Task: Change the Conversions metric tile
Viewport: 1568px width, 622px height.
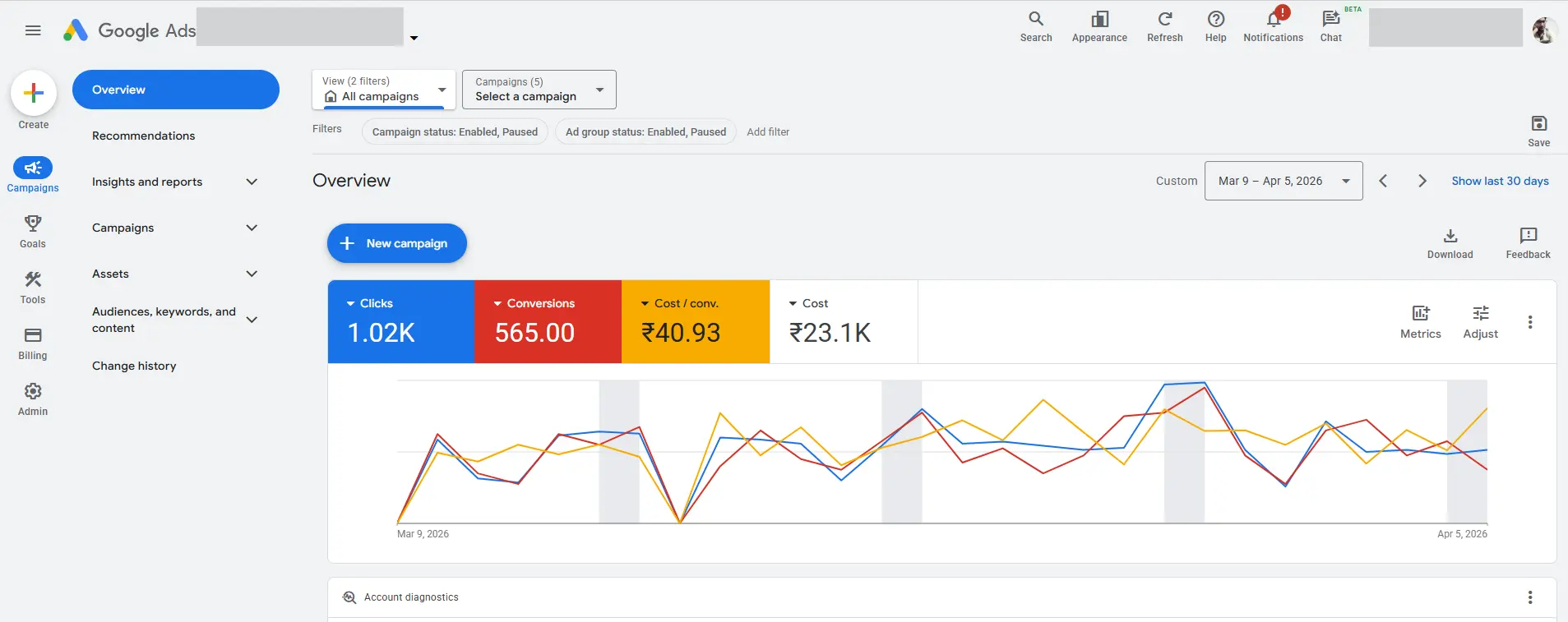Action: (548, 321)
